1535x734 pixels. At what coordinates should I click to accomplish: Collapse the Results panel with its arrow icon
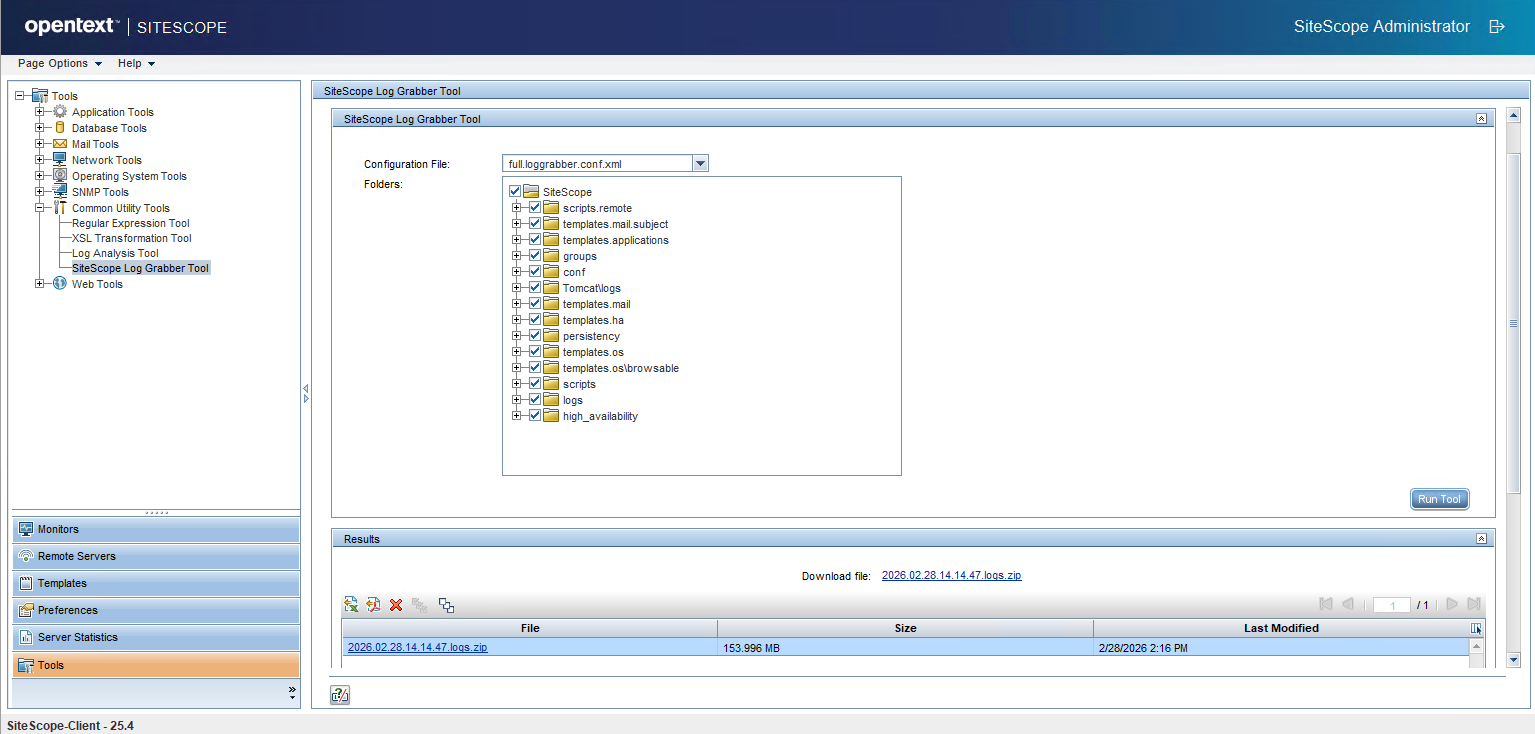(1481, 538)
